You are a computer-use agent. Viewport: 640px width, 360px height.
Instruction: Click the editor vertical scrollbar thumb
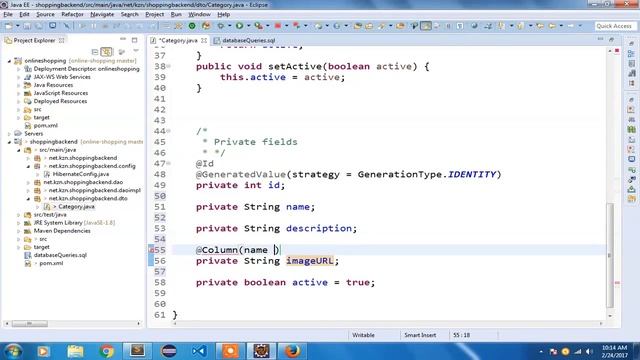pos(610,255)
